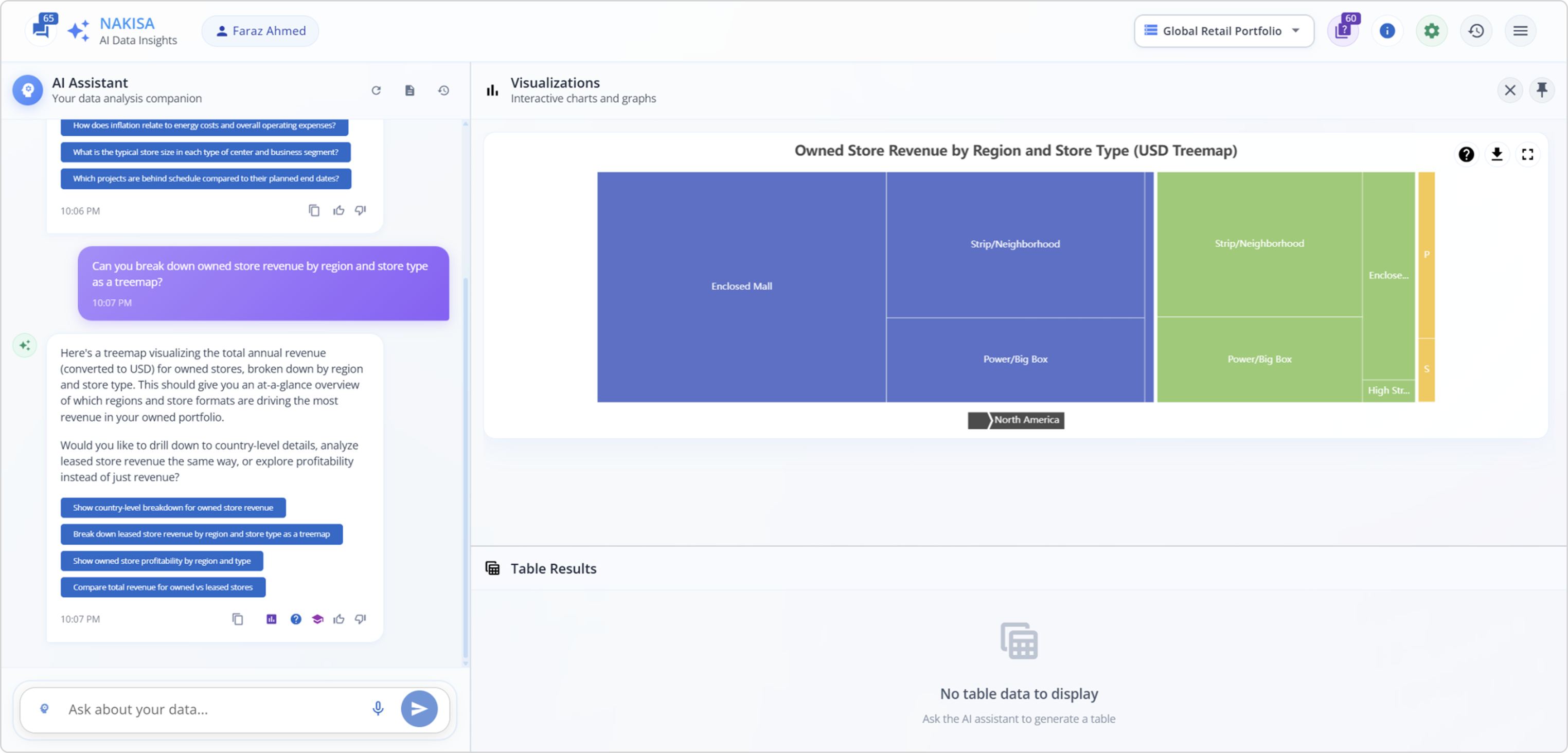Open the green settings gear
This screenshot has height=753, width=1568.
pyautogui.click(x=1431, y=30)
